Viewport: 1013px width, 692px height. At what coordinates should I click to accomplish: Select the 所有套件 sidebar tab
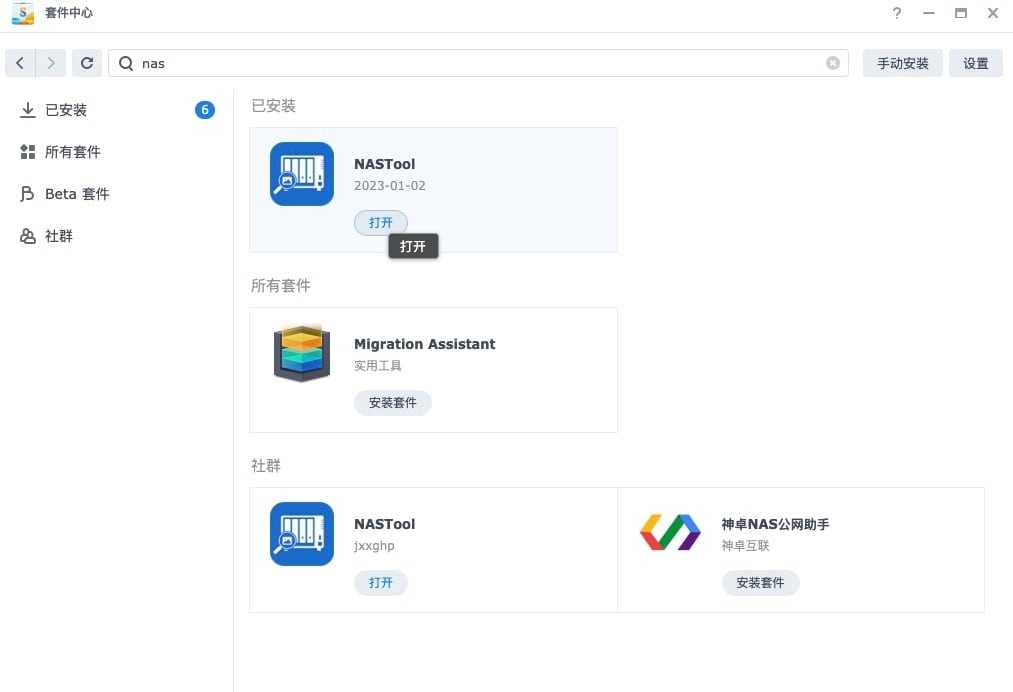pyautogui.click(x=117, y=152)
